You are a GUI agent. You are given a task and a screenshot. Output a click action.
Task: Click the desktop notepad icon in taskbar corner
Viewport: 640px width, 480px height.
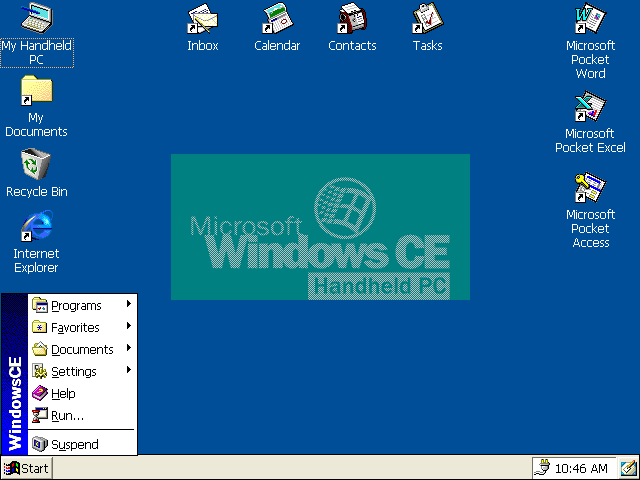click(x=629, y=468)
